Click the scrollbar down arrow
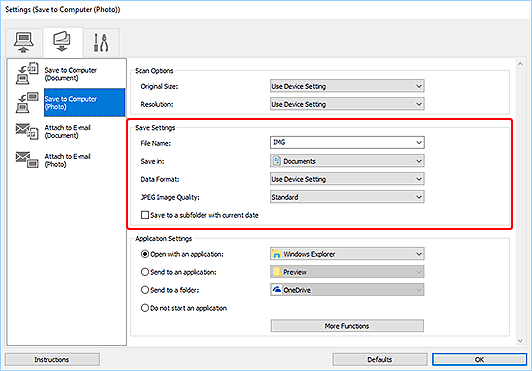 tap(520, 340)
